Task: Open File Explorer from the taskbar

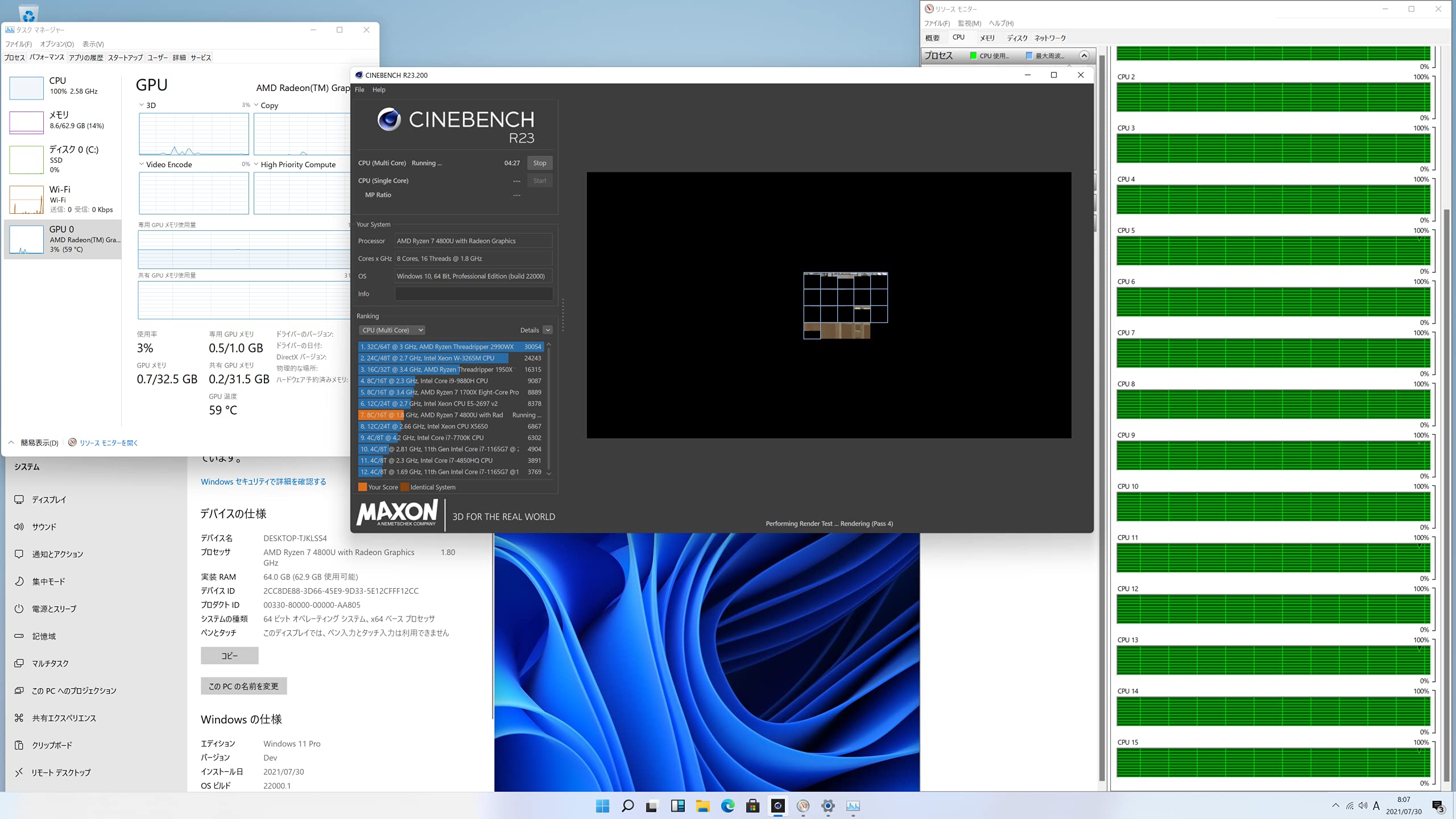Action: coord(702,806)
